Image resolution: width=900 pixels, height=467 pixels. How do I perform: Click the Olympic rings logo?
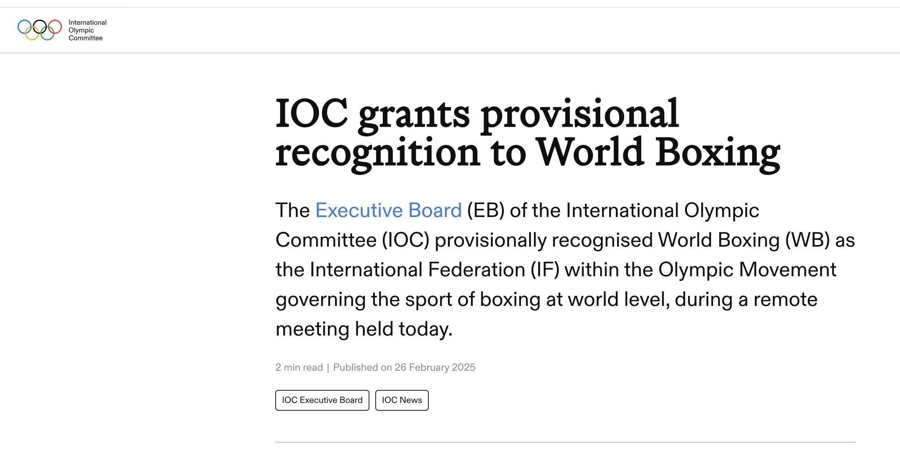pos(40,30)
